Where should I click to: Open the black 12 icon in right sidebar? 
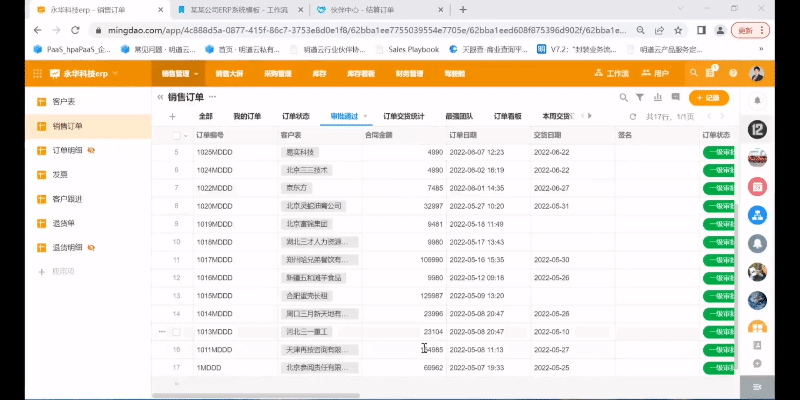757,130
